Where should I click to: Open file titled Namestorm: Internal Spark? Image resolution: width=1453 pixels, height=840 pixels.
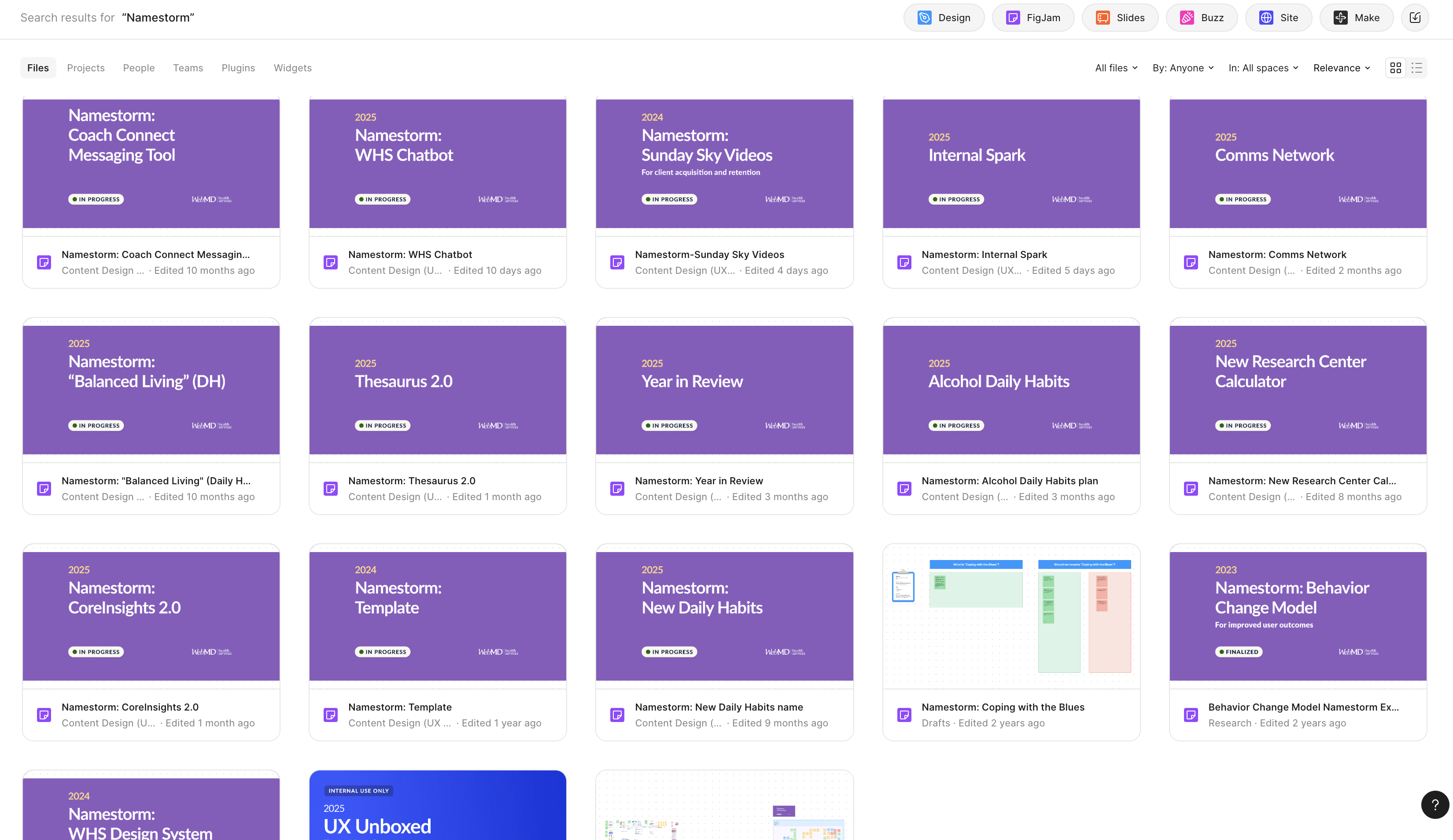coord(984,255)
